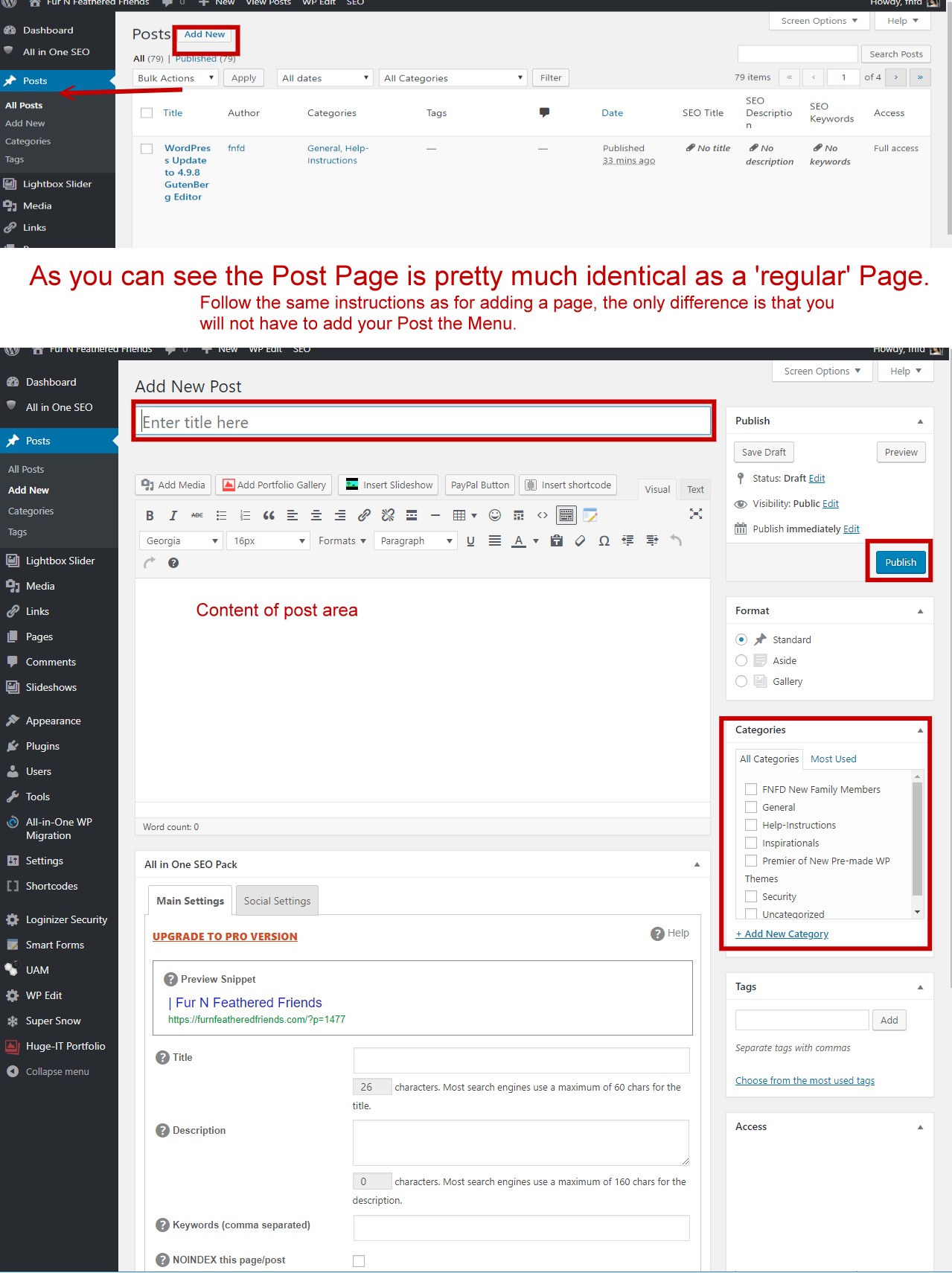Image resolution: width=952 pixels, height=1273 pixels.
Task: Open the Social Settings tab
Action: click(277, 901)
